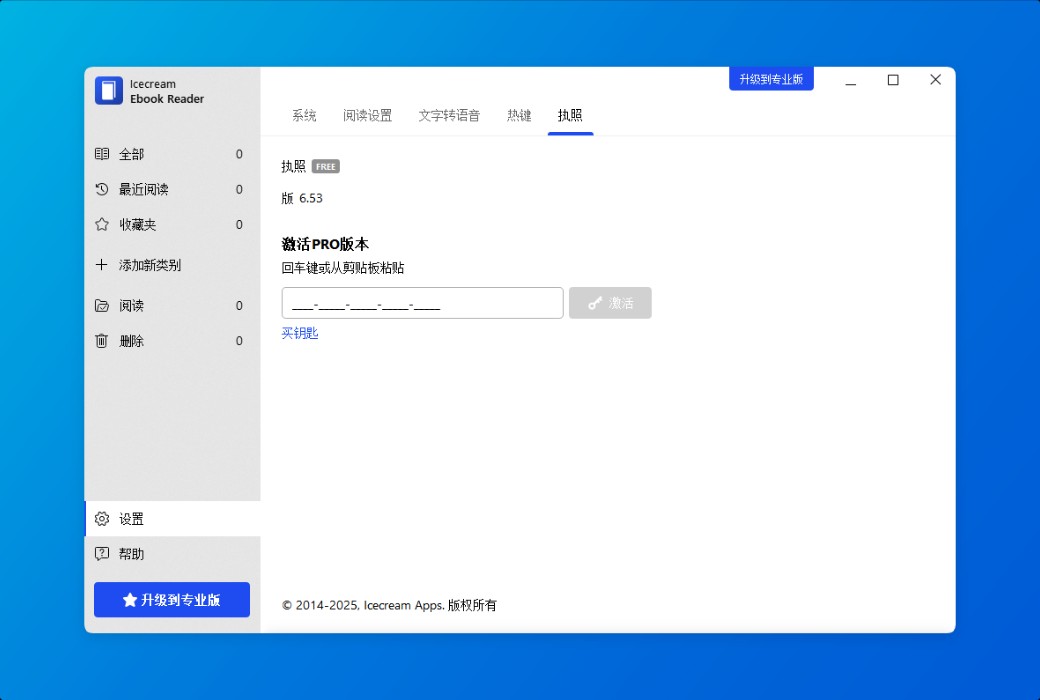
Task: Open the 全部 books library section
Action: tap(132, 154)
